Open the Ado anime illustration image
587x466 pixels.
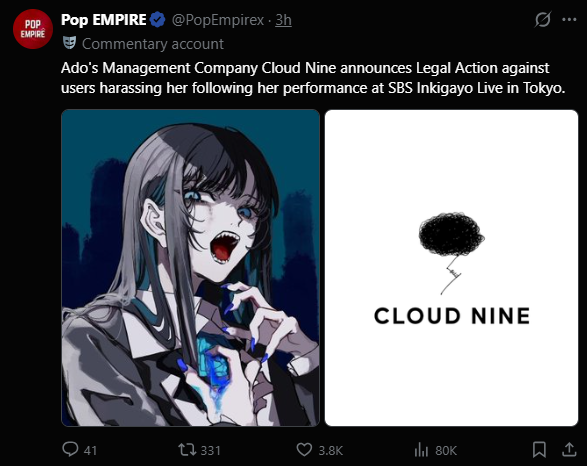click(191, 268)
